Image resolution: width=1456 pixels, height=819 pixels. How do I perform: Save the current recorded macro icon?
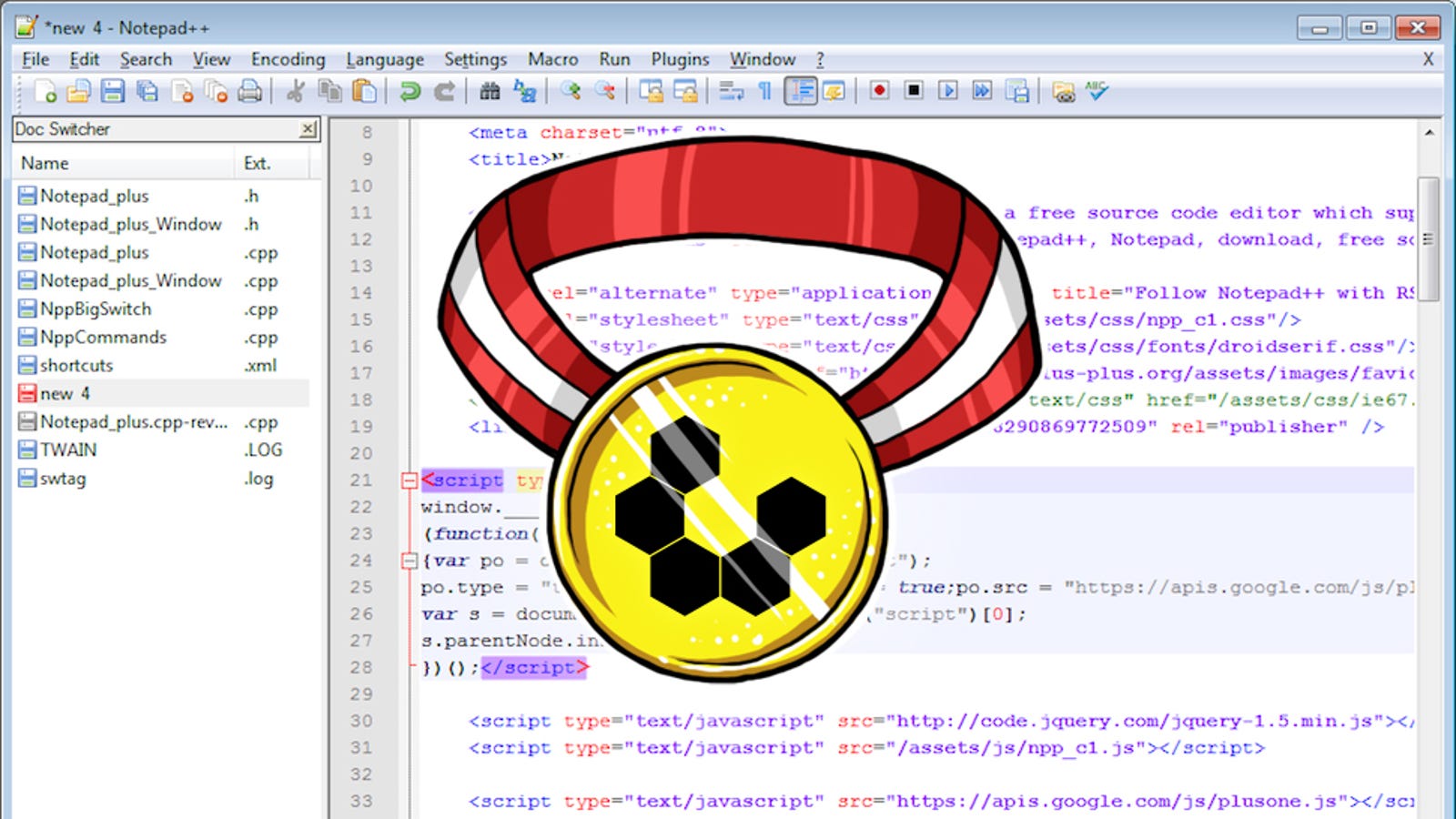[x=1017, y=91]
